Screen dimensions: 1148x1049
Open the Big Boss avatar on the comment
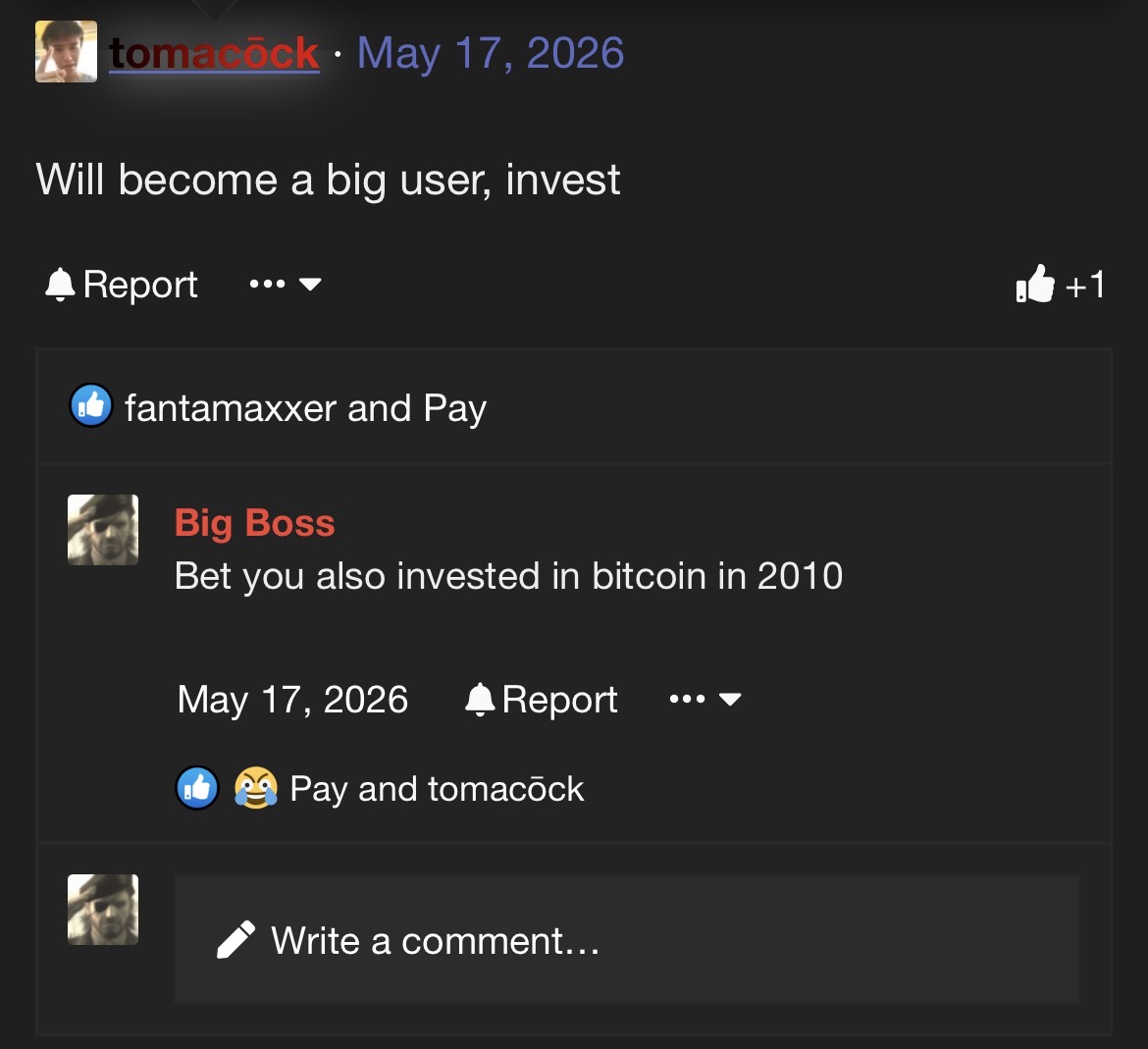(103, 529)
